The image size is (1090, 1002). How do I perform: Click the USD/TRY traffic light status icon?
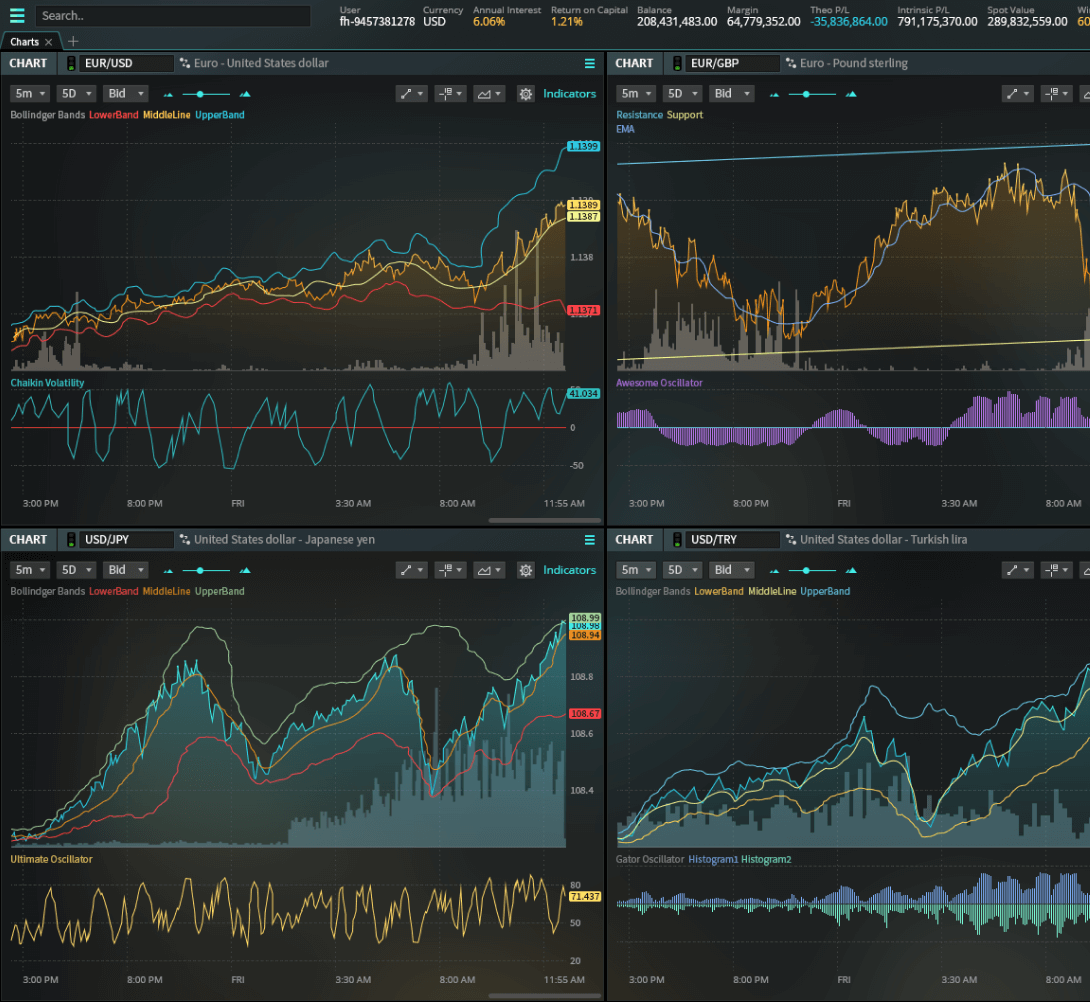tap(677, 540)
